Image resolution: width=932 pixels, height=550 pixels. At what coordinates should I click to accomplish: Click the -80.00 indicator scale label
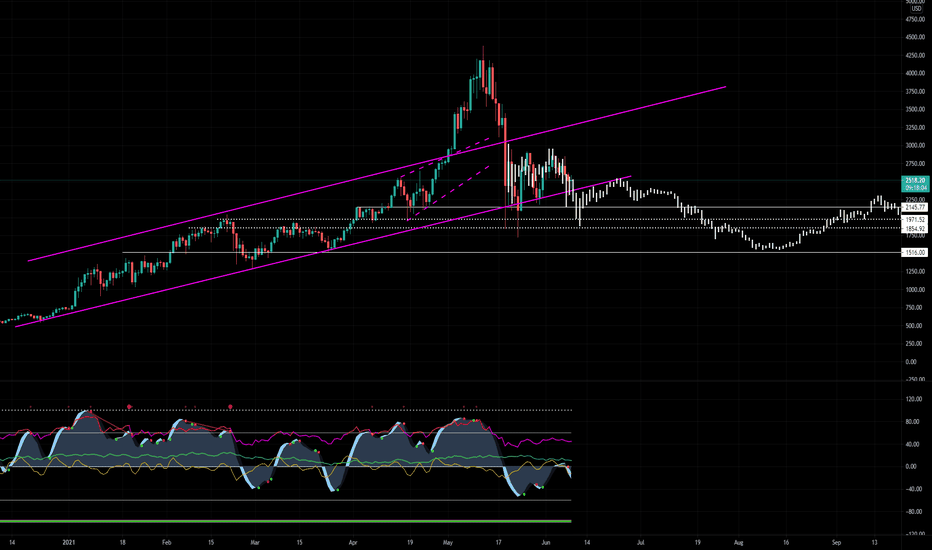coord(914,511)
